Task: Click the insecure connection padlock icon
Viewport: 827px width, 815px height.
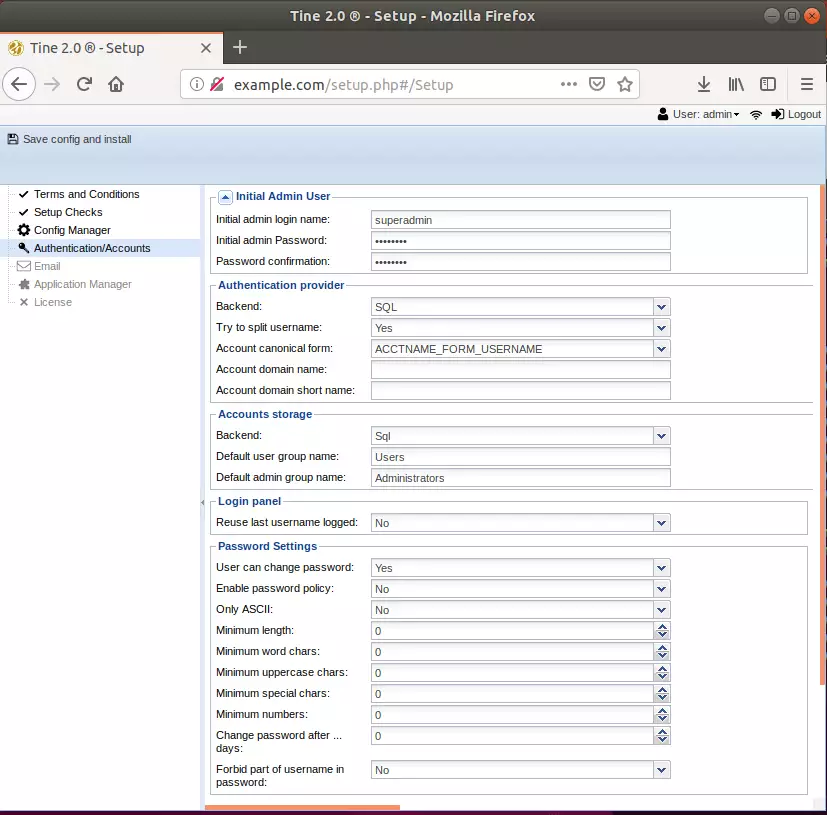Action: point(217,84)
